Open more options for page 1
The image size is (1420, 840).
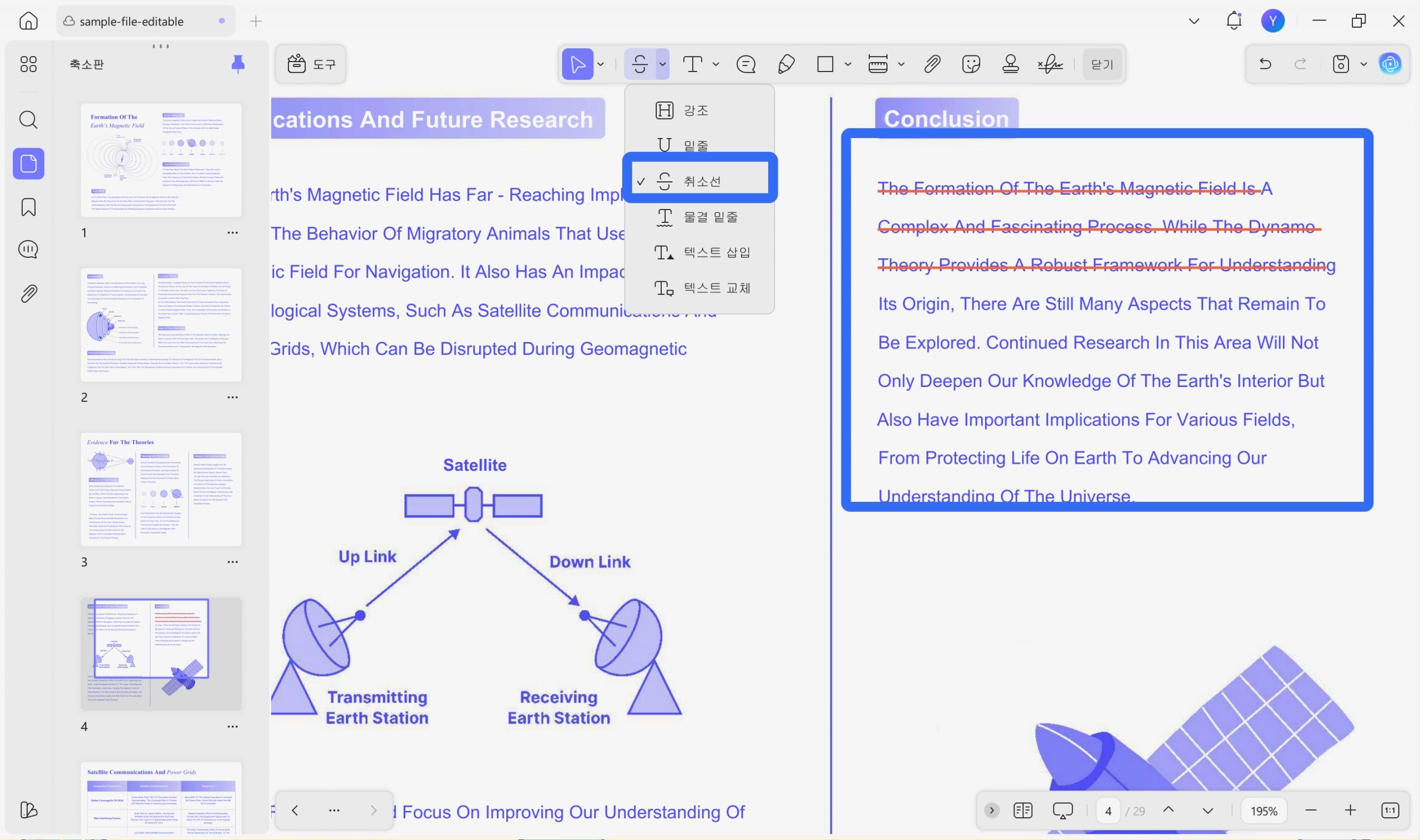click(232, 233)
